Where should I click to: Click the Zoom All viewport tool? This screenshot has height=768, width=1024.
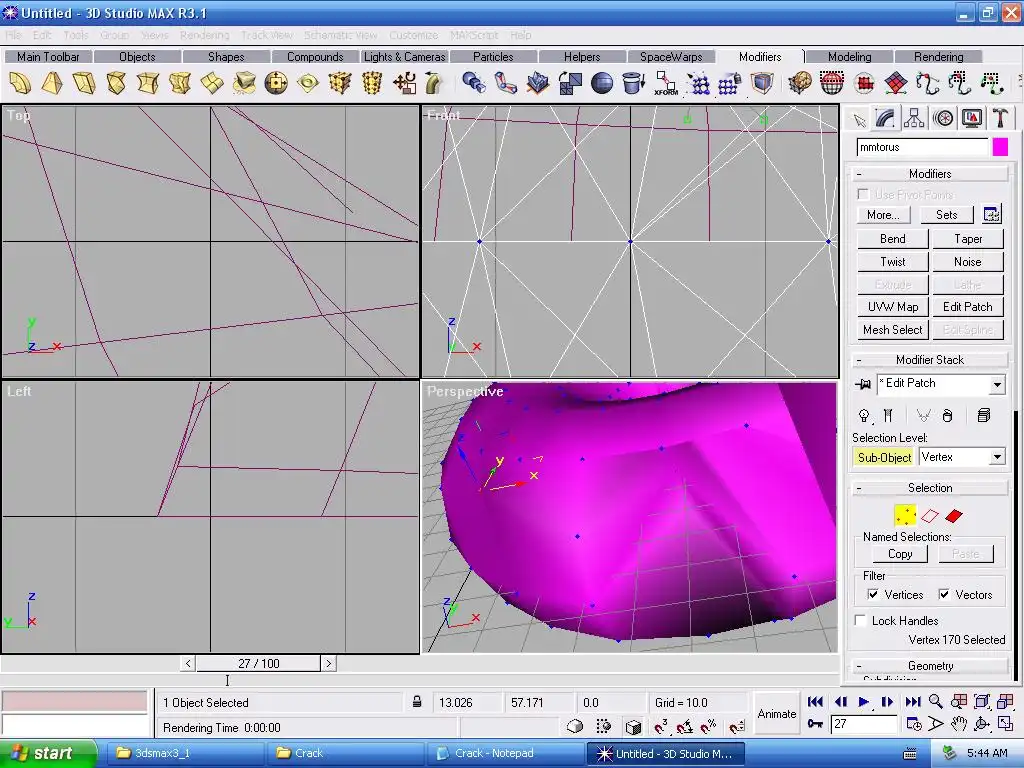pos(959,702)
